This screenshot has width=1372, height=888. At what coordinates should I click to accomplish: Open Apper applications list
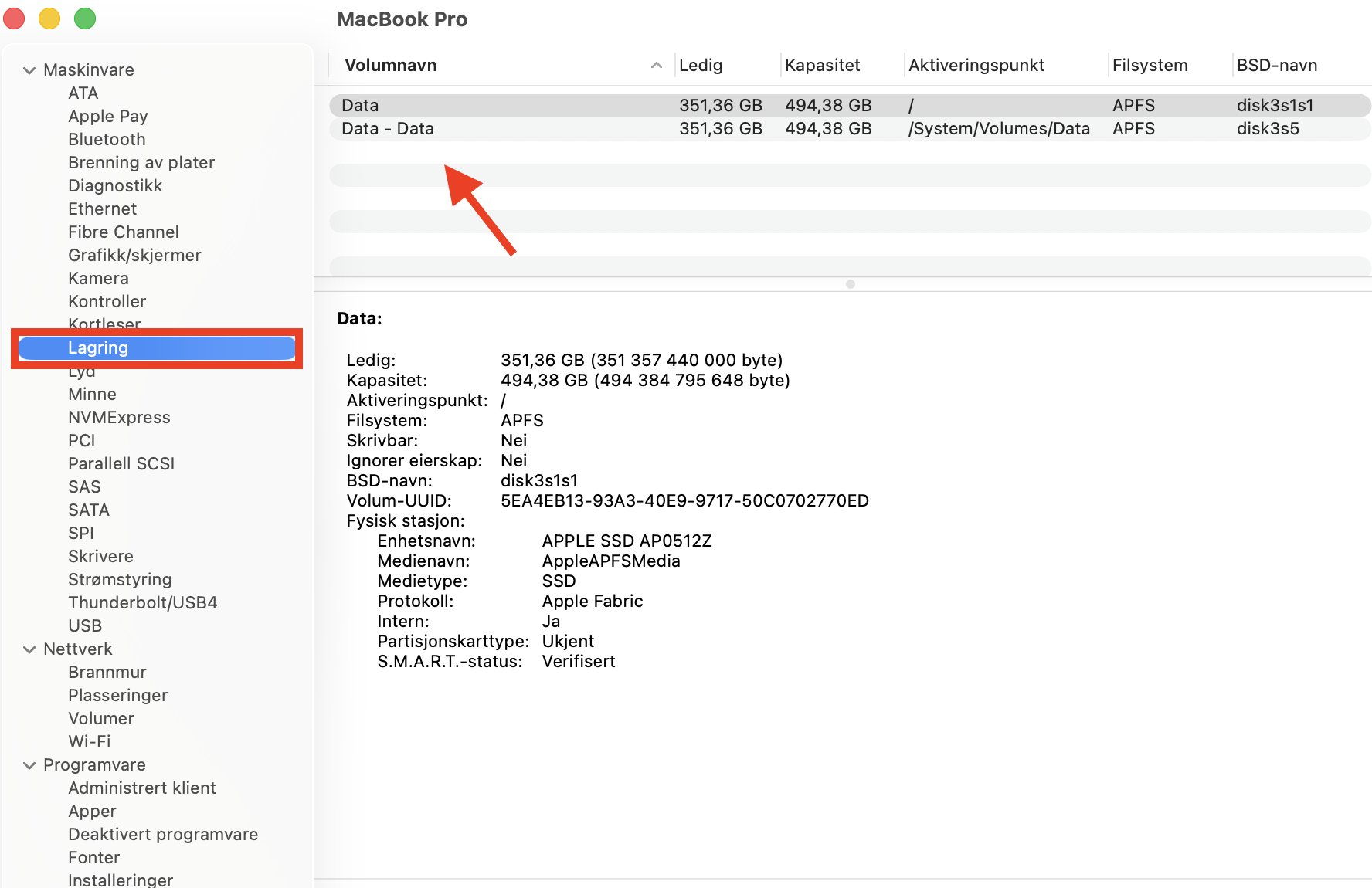point(92,812)
